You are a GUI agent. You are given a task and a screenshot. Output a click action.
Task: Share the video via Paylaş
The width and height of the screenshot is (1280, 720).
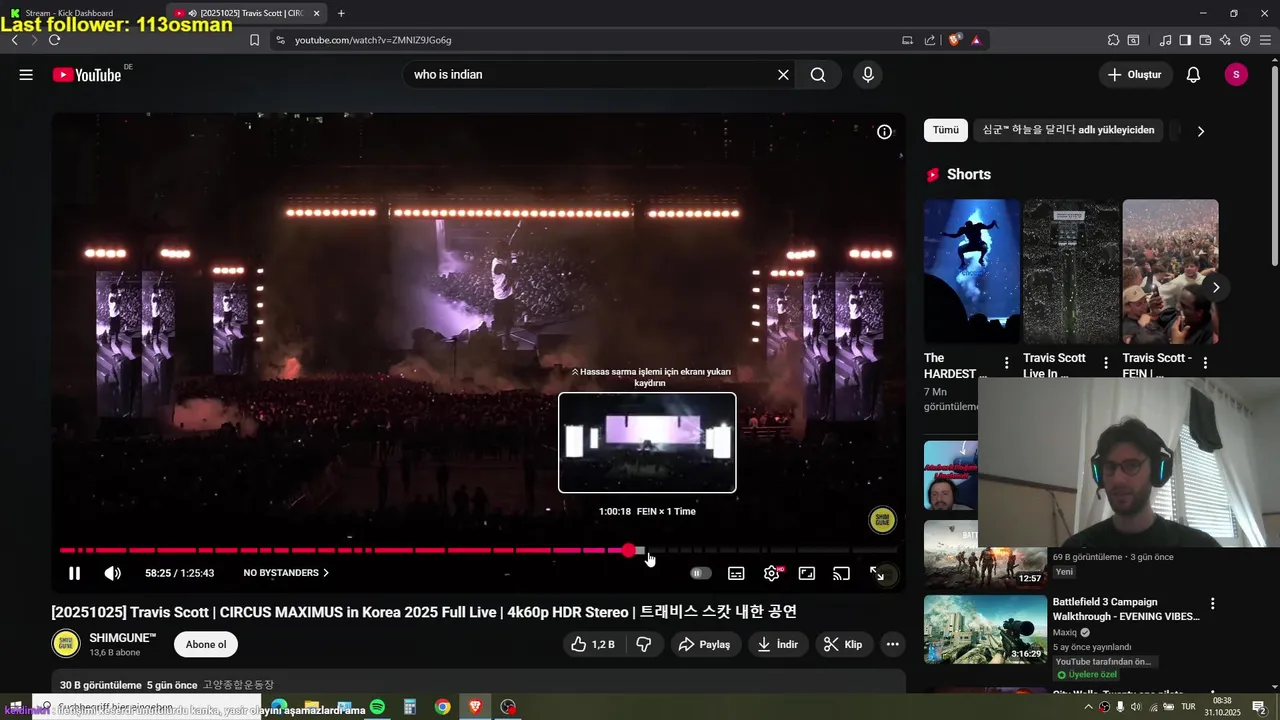click(x=705, y=644)
